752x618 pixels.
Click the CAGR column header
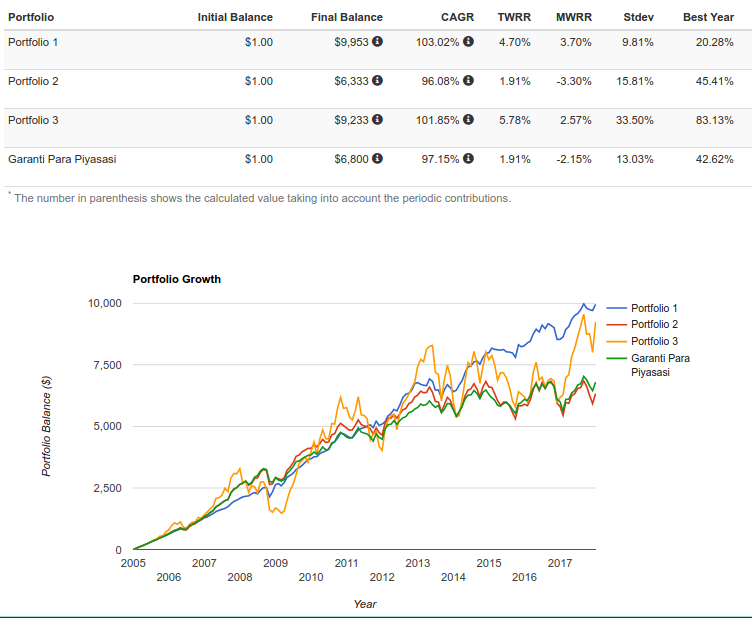[x=458, y=17]
